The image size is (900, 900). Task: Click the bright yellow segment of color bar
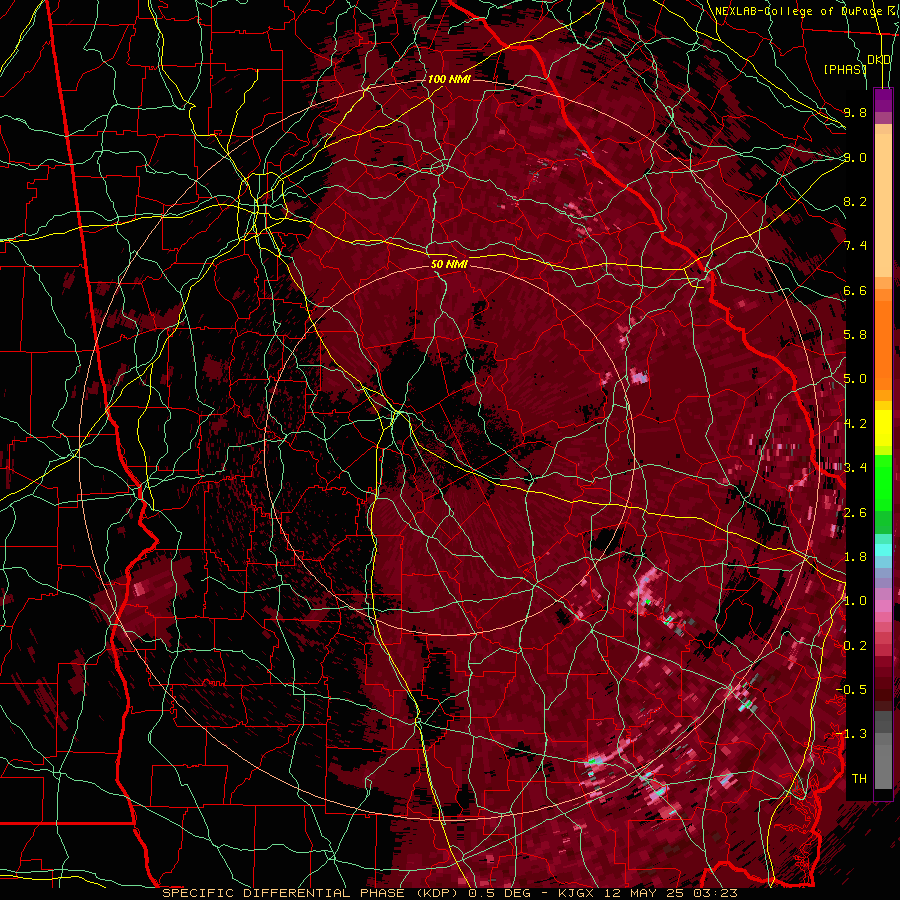(x=883, y=428)
